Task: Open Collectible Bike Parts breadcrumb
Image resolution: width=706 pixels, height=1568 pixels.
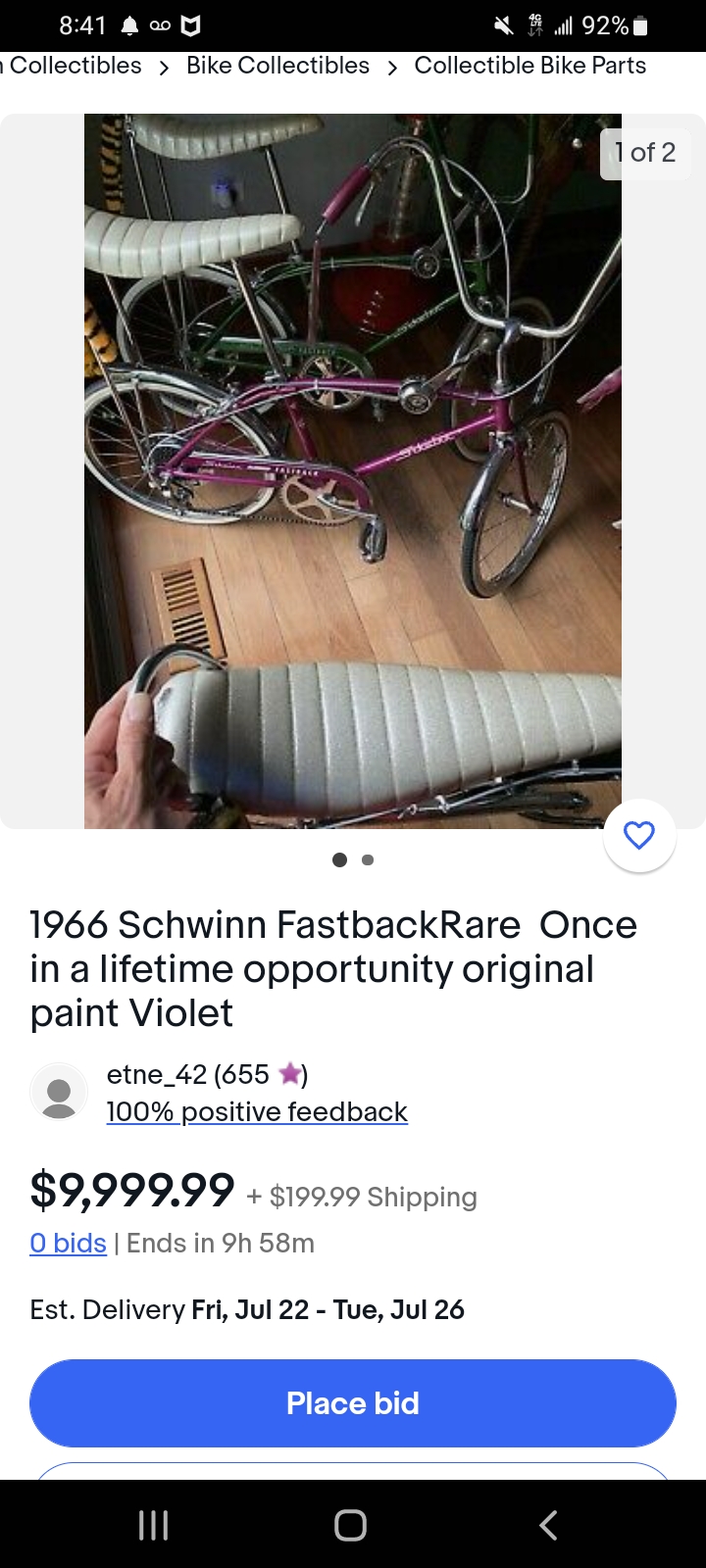Action: [530, 66]
